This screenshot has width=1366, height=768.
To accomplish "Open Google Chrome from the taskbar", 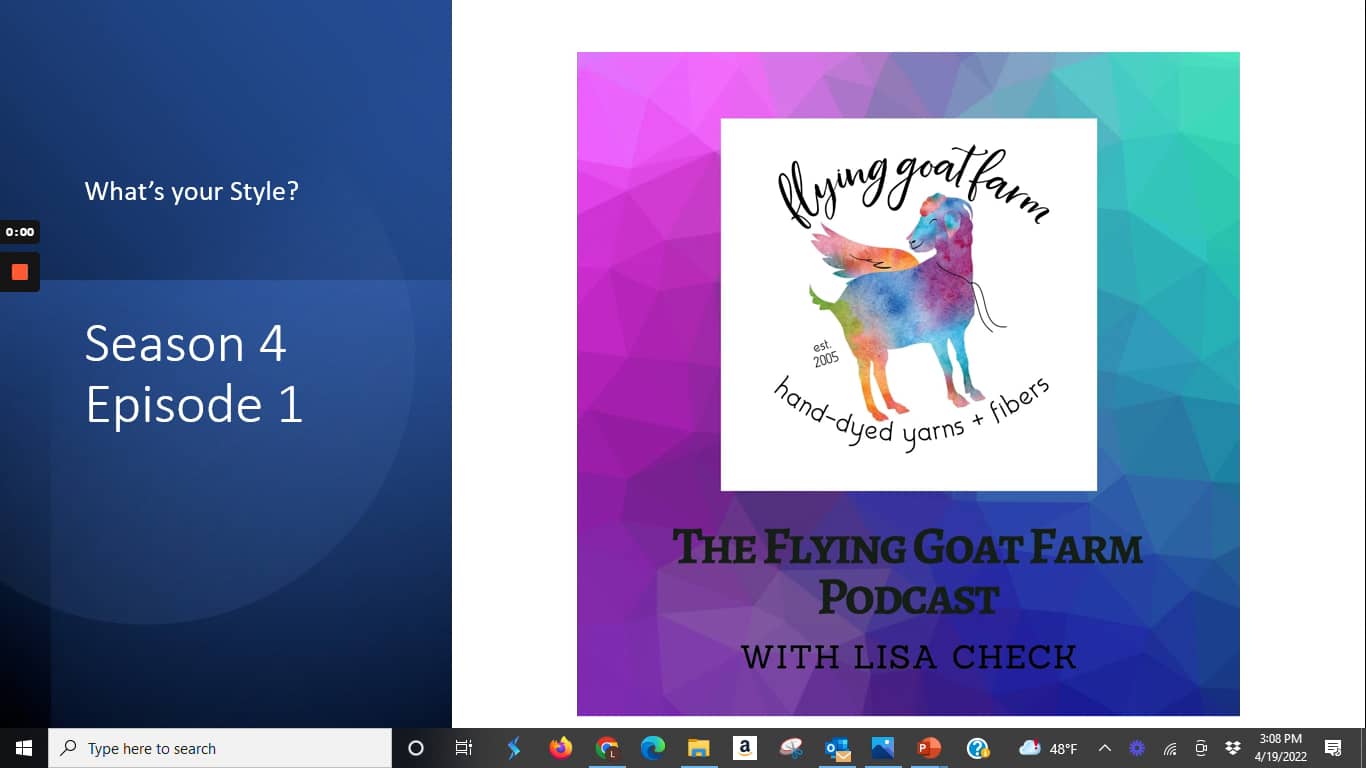I will (606, 748).
